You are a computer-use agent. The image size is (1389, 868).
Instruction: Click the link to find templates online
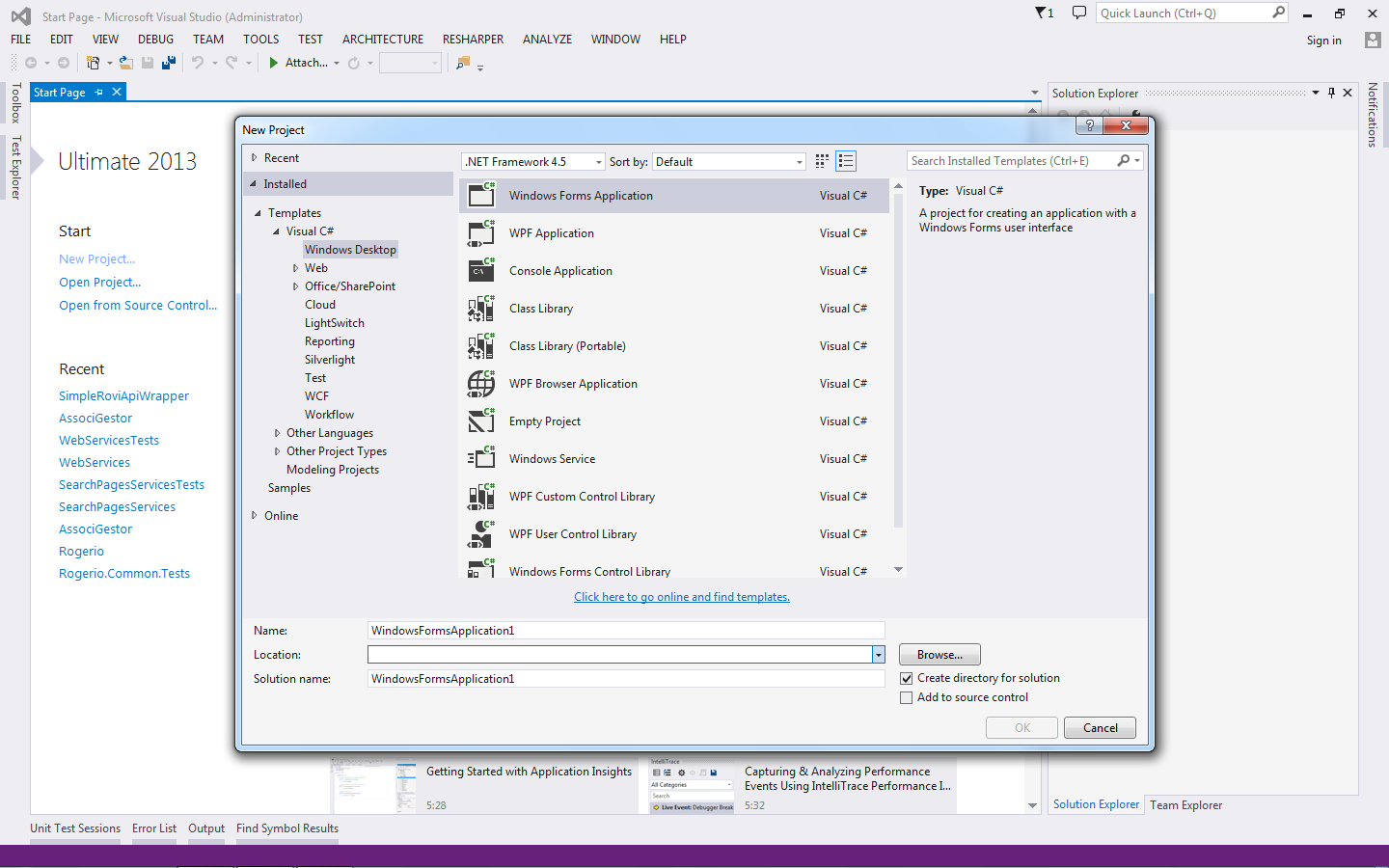(x=682, y=597)
